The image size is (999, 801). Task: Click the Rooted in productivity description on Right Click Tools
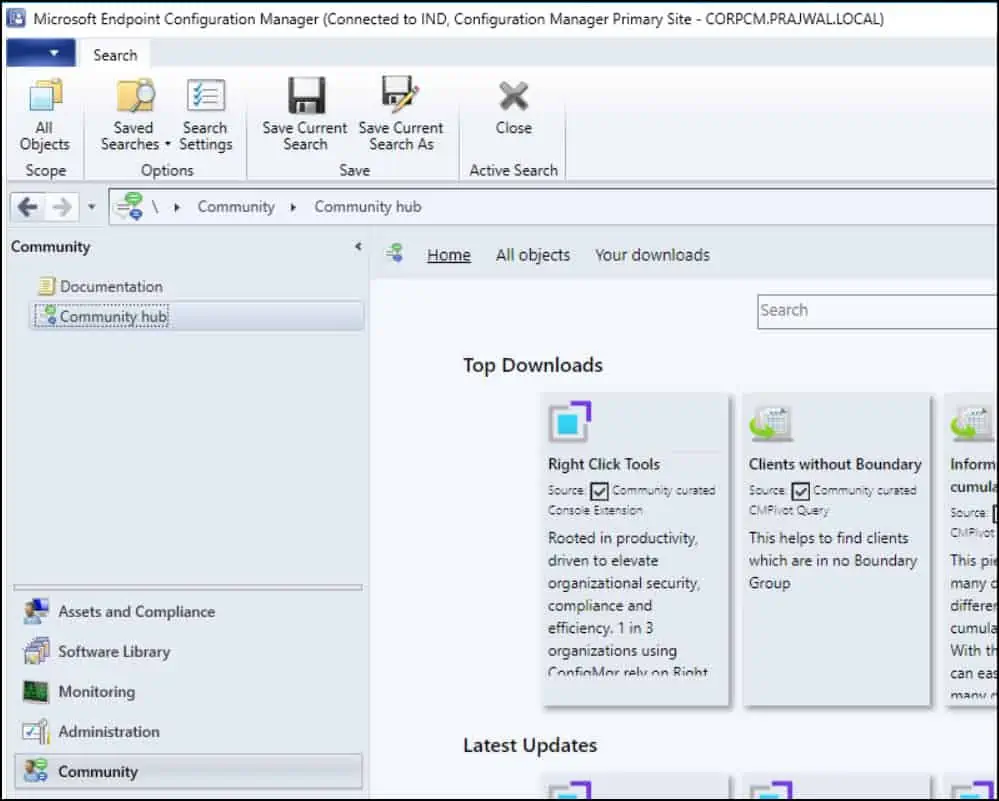click(626, 605)
